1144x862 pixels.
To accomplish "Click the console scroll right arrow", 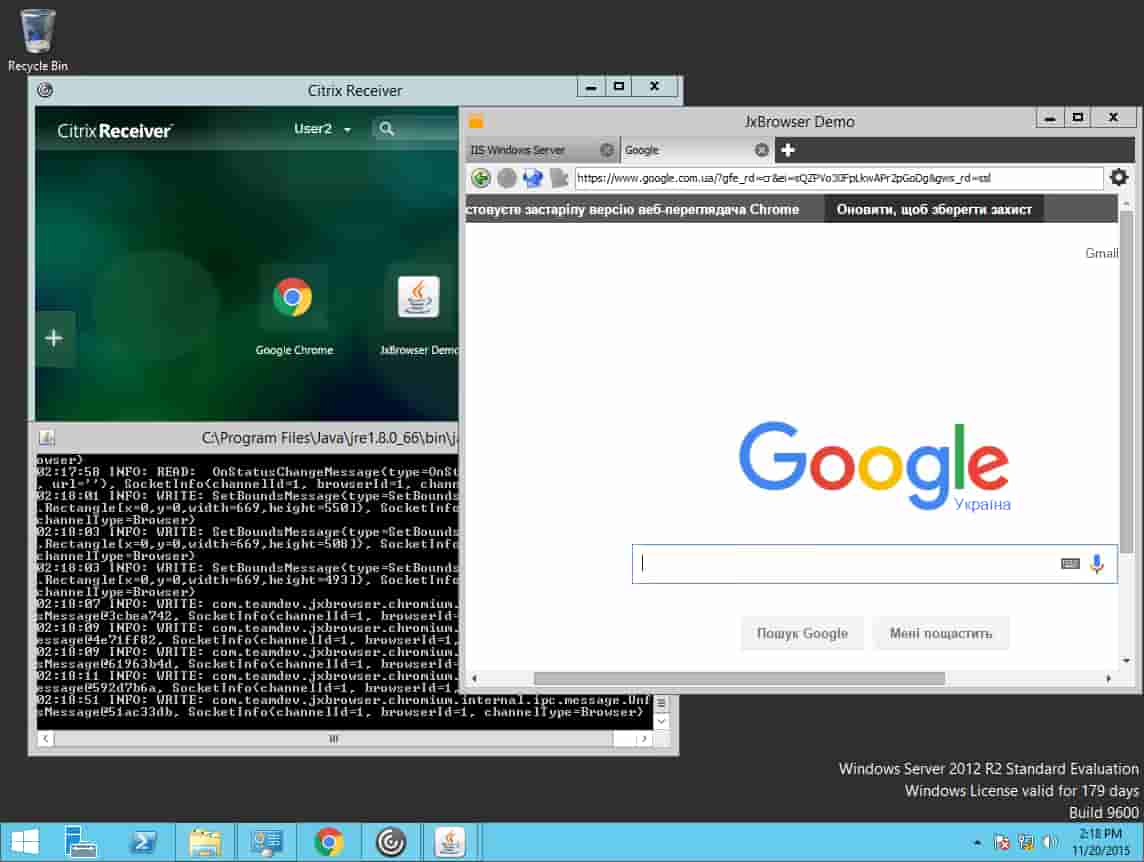I will point(644,739).
